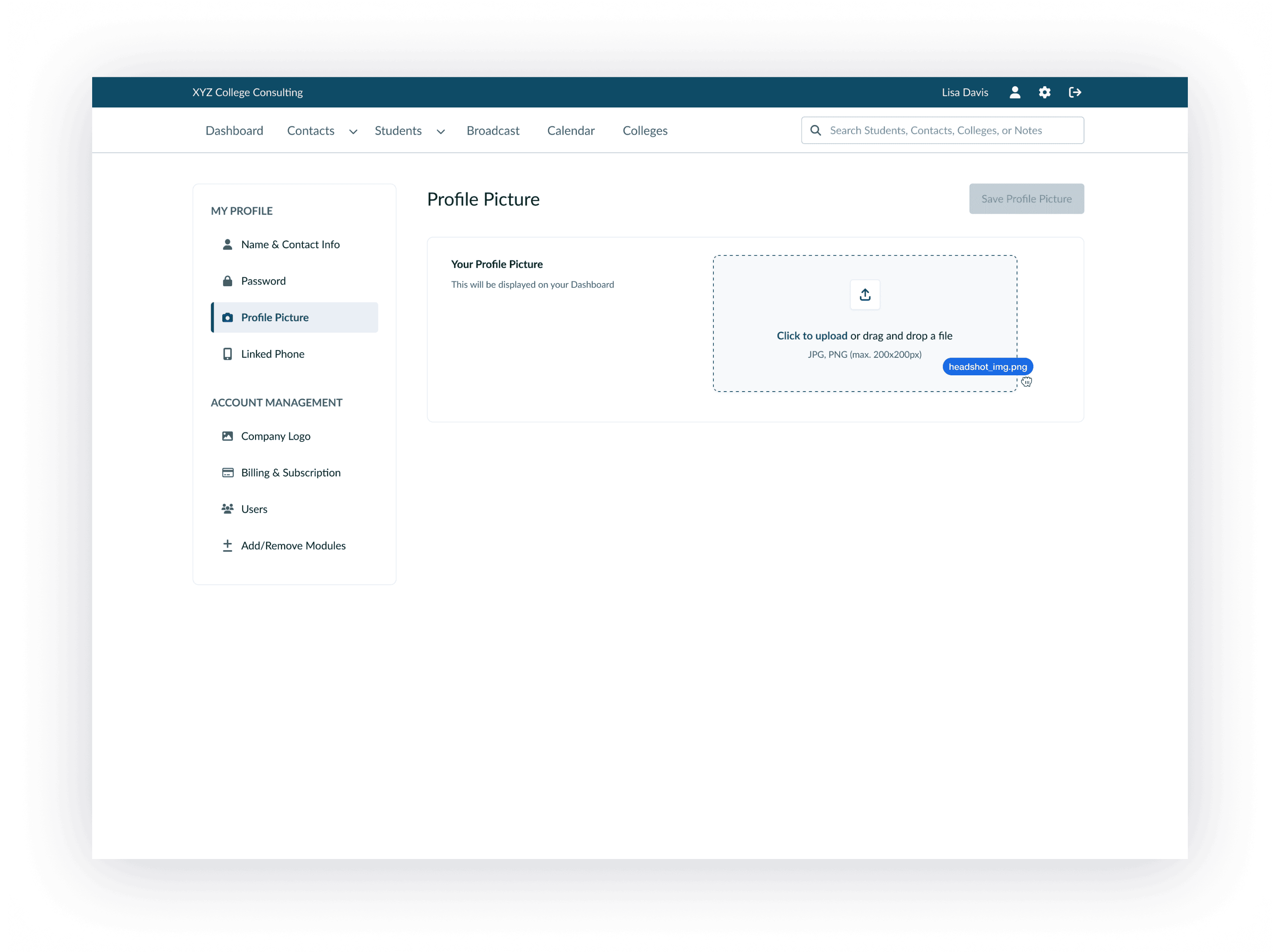1280x952 pixels.
Task: Click the user profile icon in header
Action: 1015,92
